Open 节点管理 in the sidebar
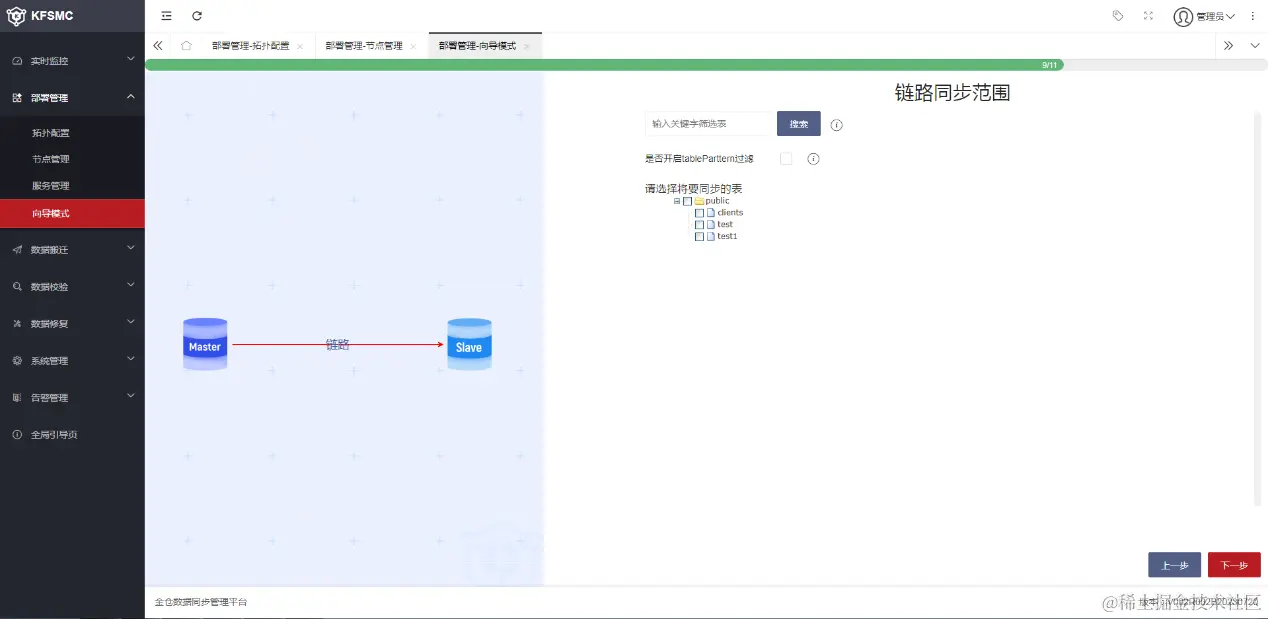The image size is (1268, 619). pyautogui.click(x=50, y=159)
